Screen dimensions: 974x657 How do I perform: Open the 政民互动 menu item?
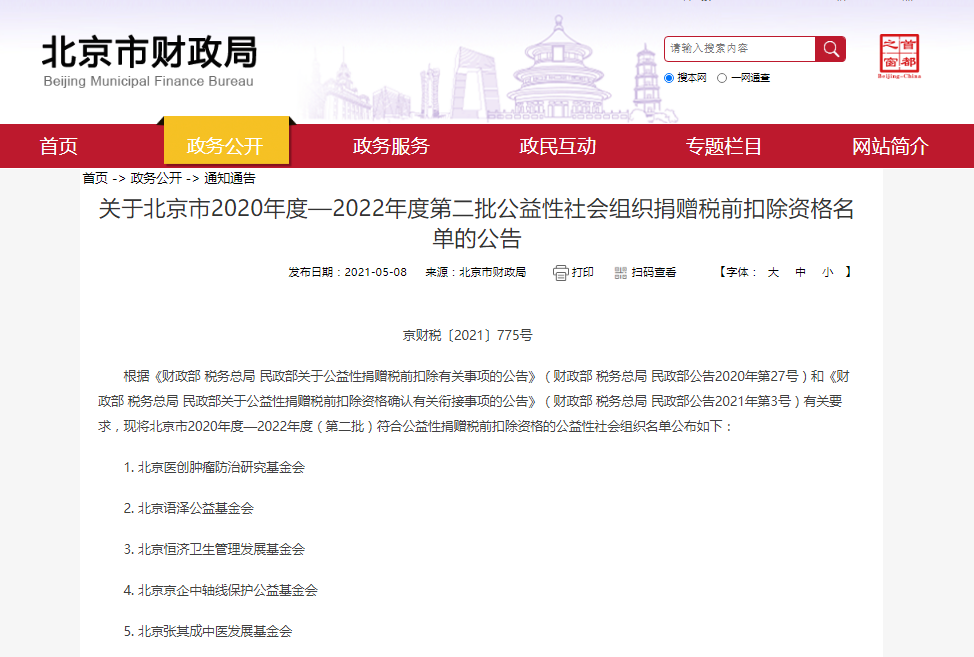click(x=557, y=146)
